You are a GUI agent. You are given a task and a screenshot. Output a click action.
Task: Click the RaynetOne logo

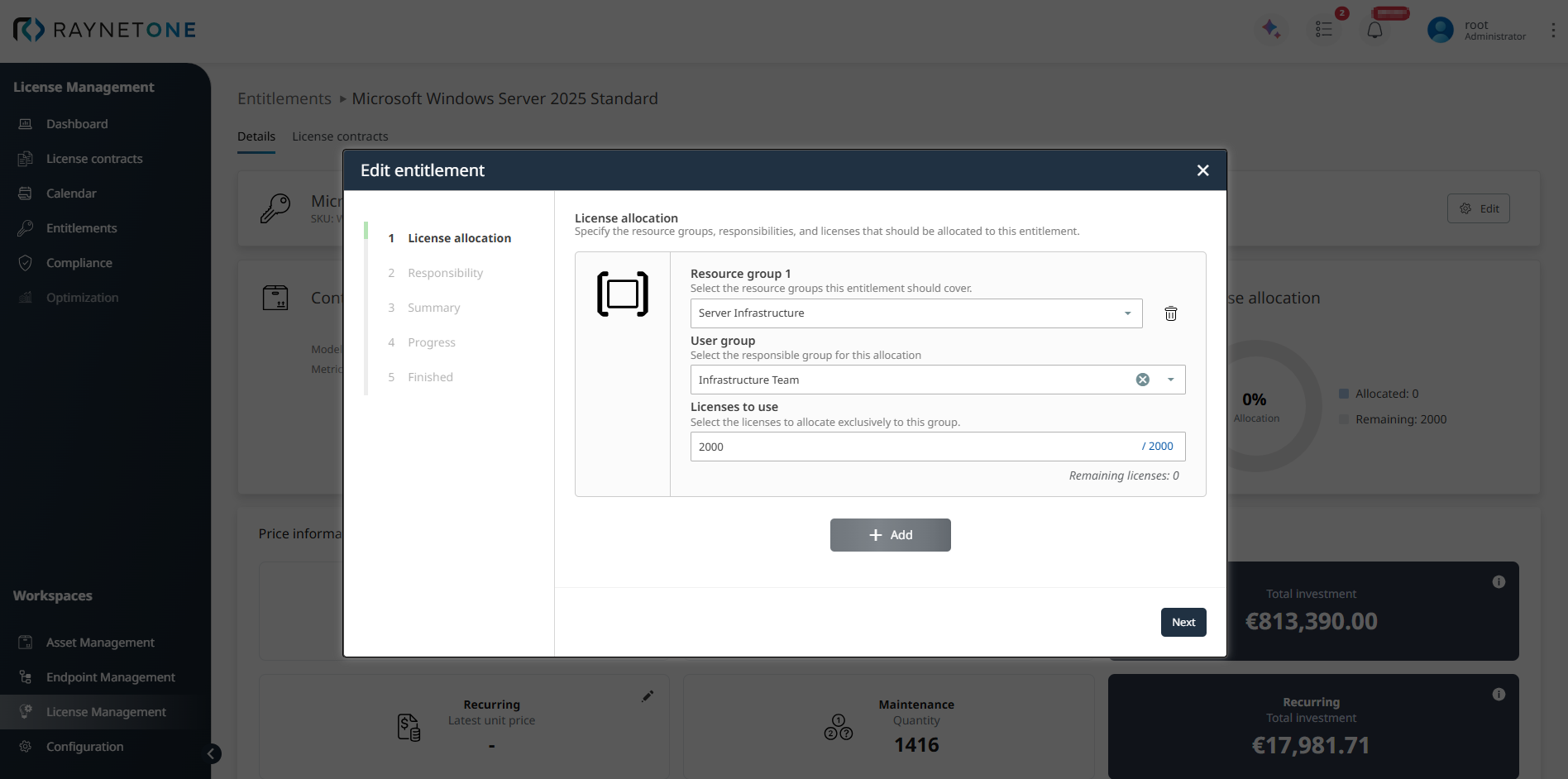pos(105,30)
